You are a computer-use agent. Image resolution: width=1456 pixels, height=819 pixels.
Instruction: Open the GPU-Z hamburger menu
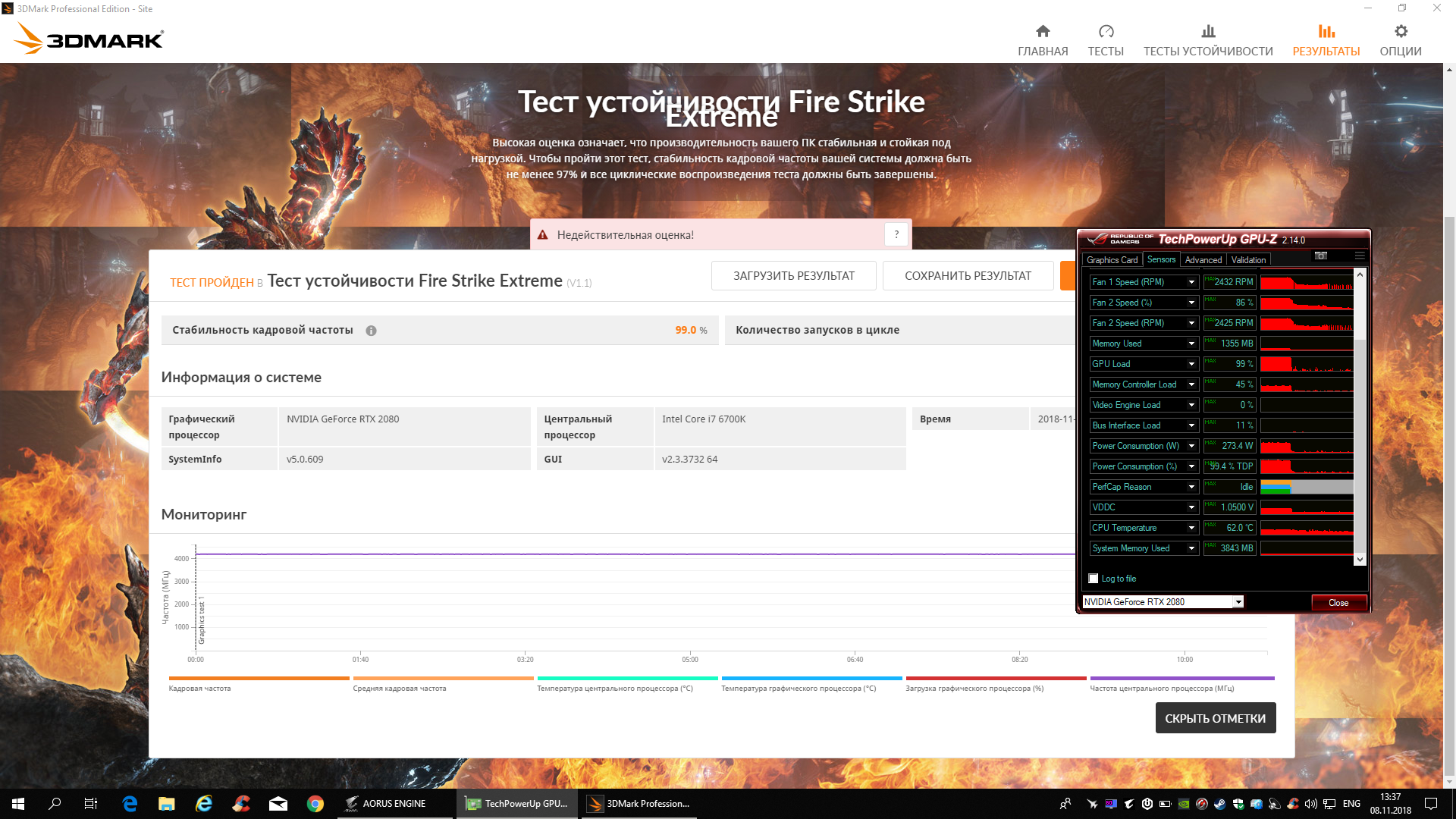click(1360, 256)
